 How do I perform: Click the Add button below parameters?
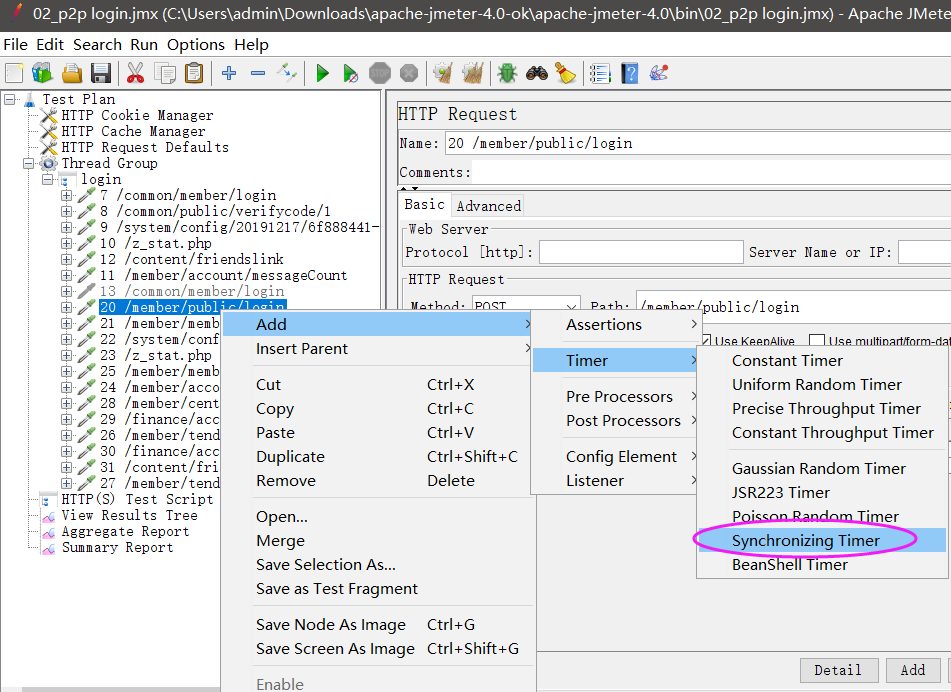pos(912,670)
